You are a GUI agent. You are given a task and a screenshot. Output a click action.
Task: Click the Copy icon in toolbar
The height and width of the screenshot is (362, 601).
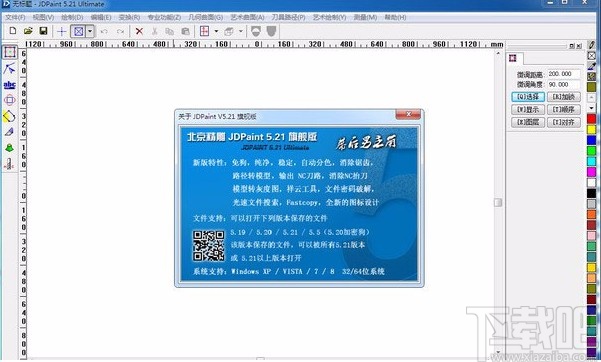tap(169, 31)
